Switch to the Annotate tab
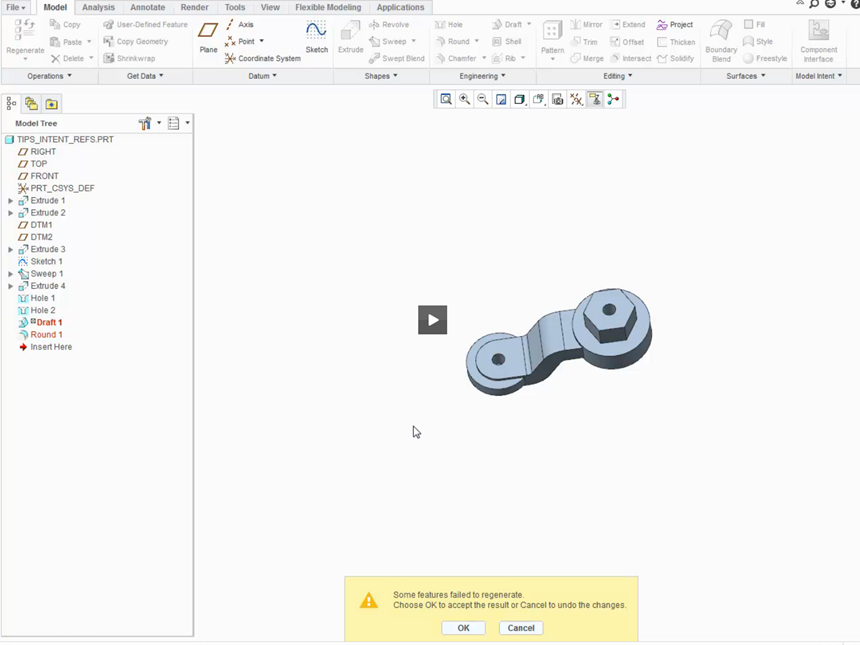The image size is (860, 645). pyautogui.click(x=148, y=7)
